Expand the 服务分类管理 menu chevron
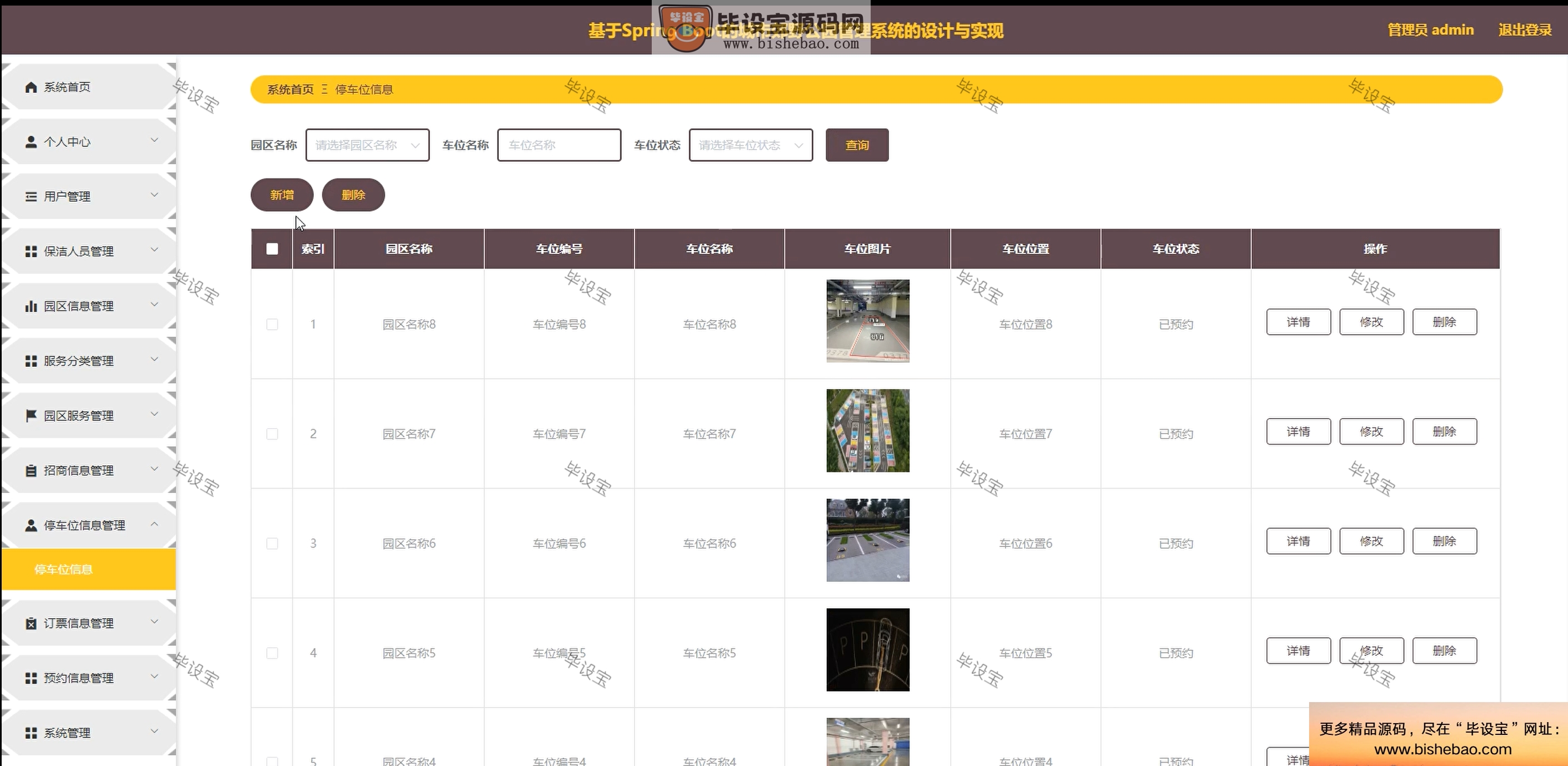Screen dimensions: 1568x766 (154, 359)
